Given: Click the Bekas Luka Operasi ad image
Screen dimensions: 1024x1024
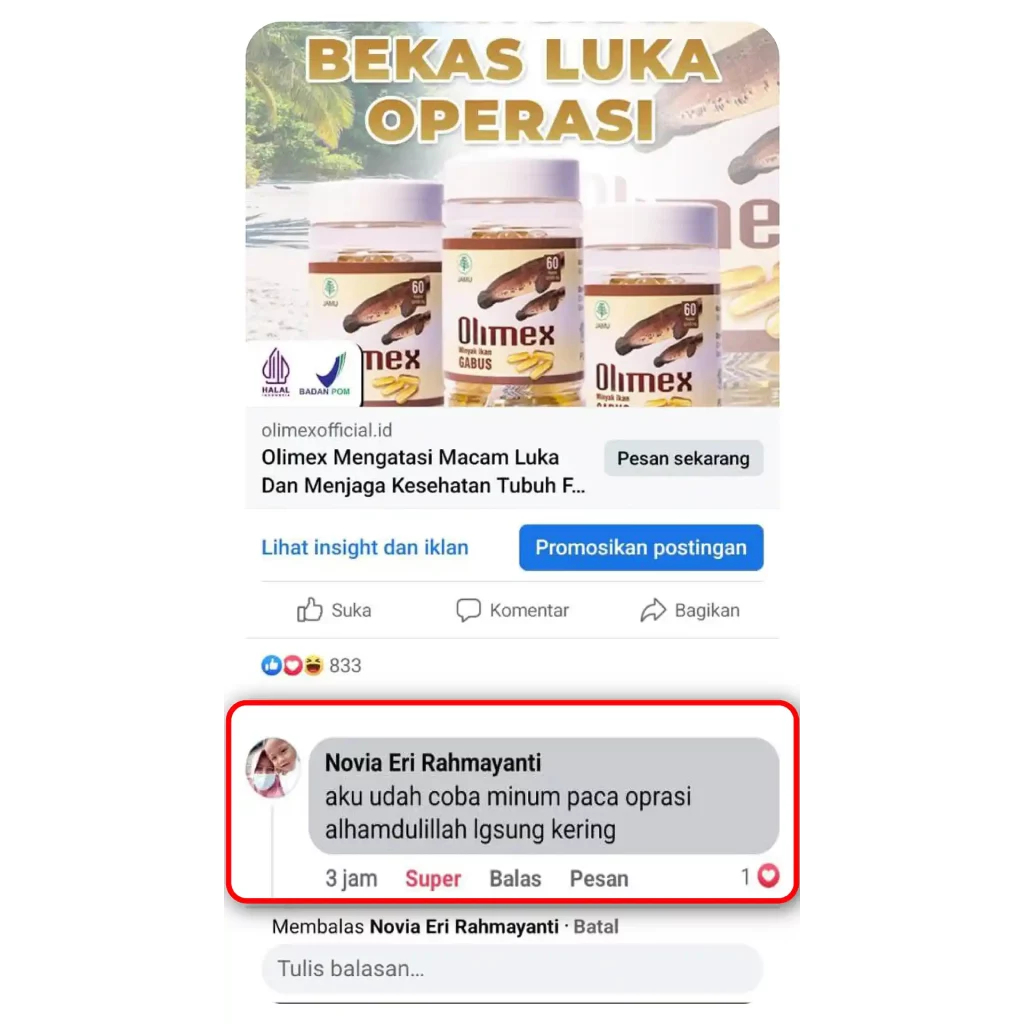Looking at the screenshot, I should (x=512, y=214).
